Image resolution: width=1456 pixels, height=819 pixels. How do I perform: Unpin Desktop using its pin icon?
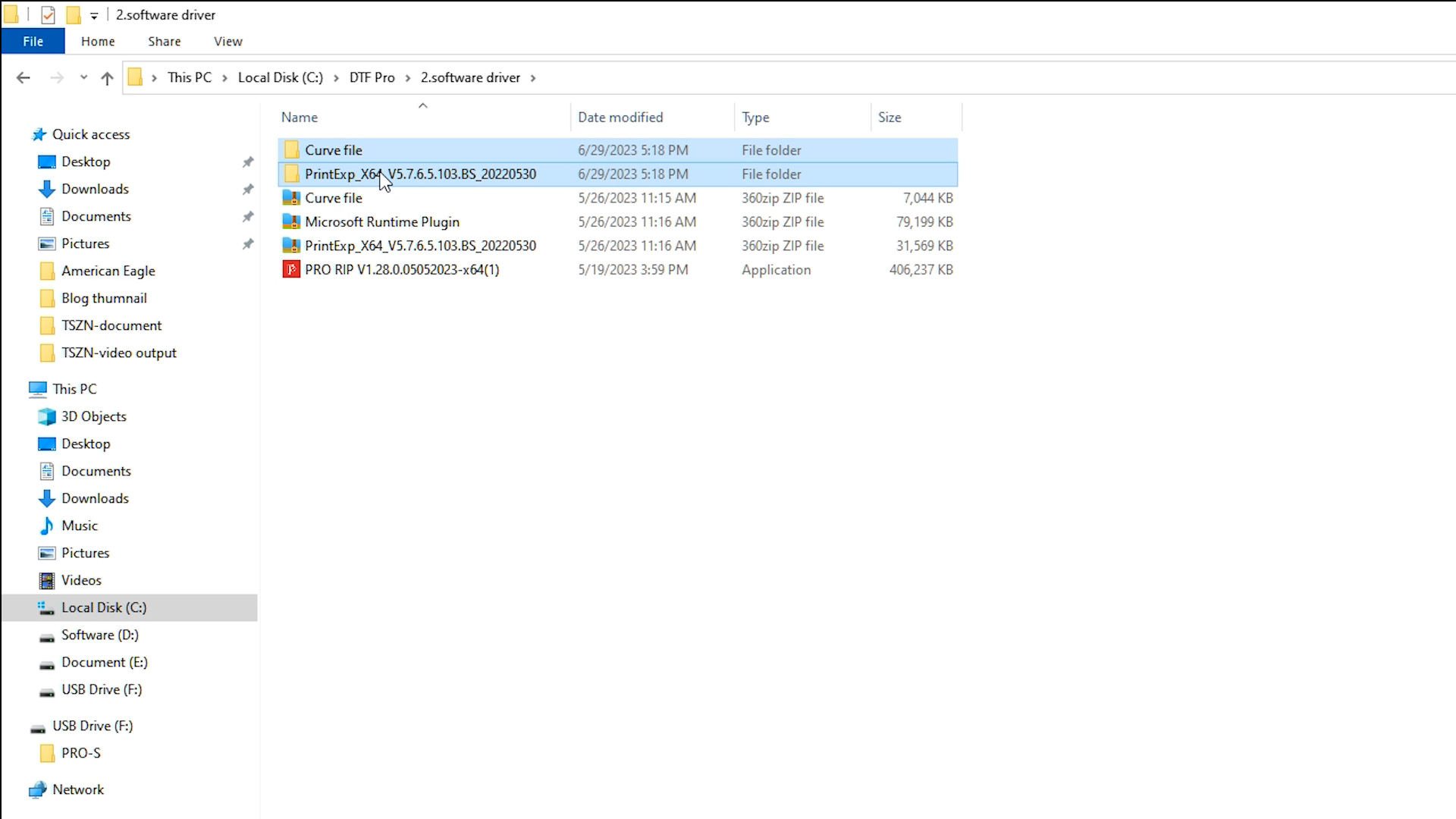pyautogui.click(x=247, y=162)
